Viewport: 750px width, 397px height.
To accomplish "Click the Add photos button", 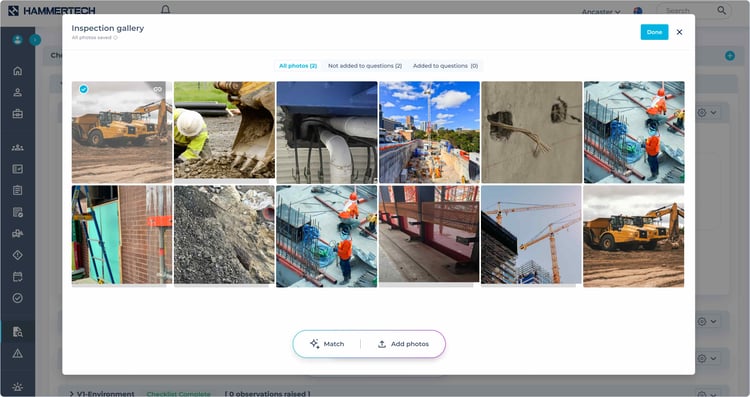I will click(x=403, y=344).
